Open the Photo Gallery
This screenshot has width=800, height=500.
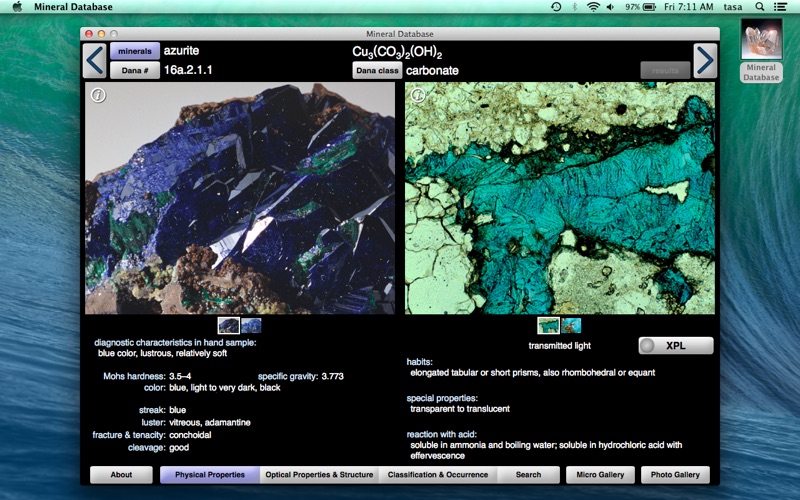coord(675,474)
